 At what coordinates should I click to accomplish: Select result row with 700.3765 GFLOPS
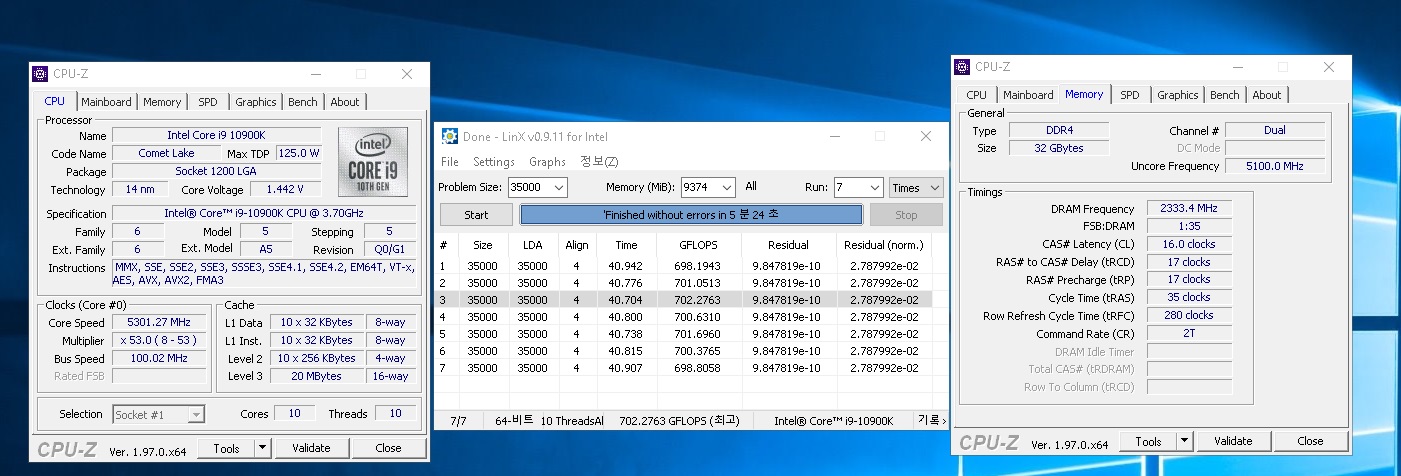tap(684, 351)
